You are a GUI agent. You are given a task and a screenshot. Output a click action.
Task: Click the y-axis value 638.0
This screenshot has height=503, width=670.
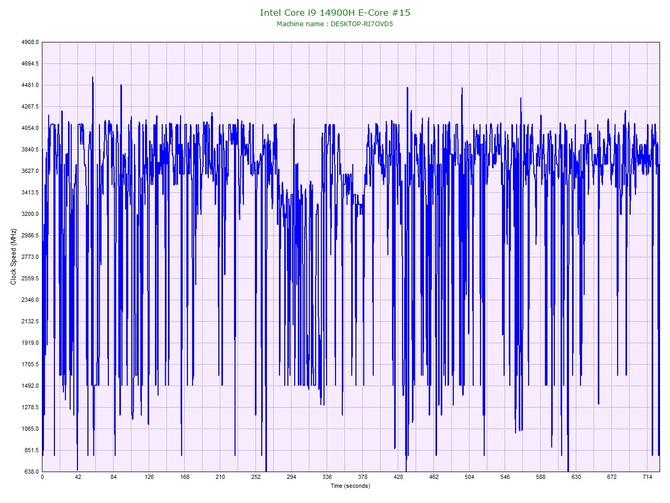click(31, 472)
